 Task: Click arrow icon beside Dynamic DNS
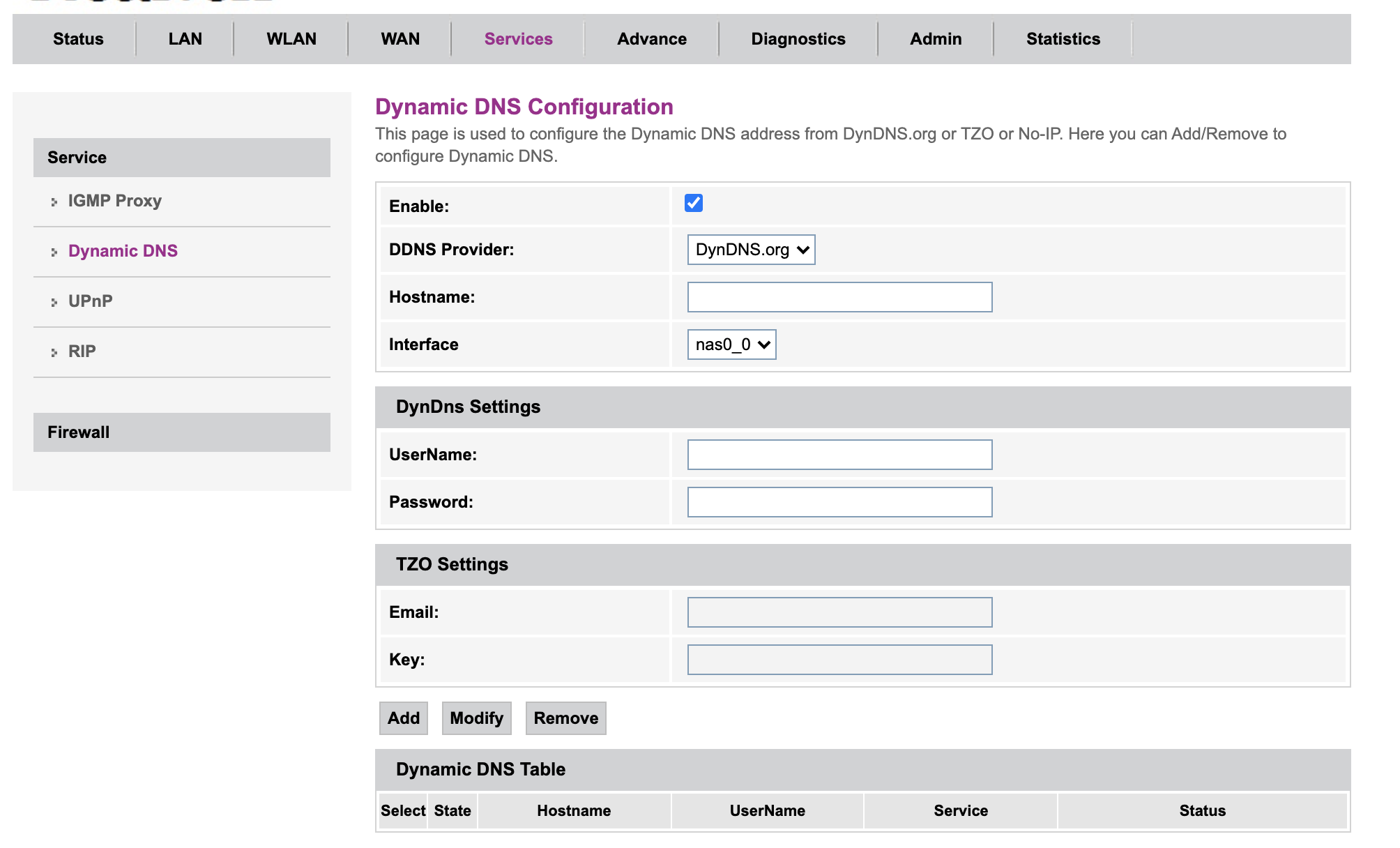point(54,252)
